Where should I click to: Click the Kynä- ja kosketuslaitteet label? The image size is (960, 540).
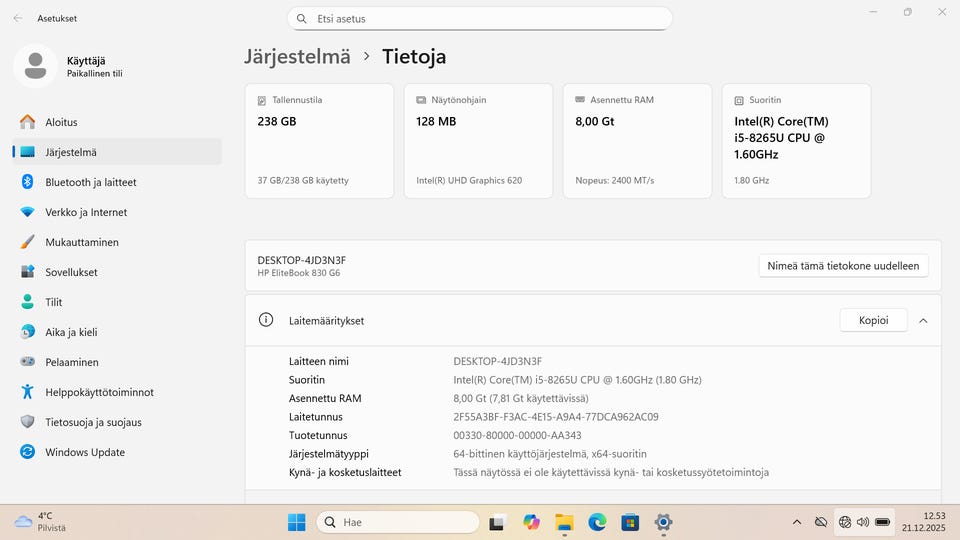point(345,472)
